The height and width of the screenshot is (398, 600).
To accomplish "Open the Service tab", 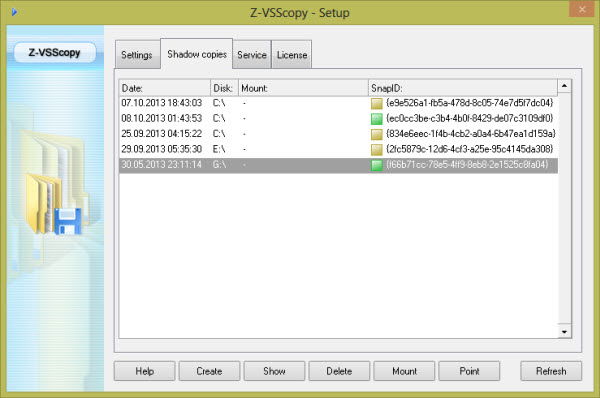I will click(252, 55).
